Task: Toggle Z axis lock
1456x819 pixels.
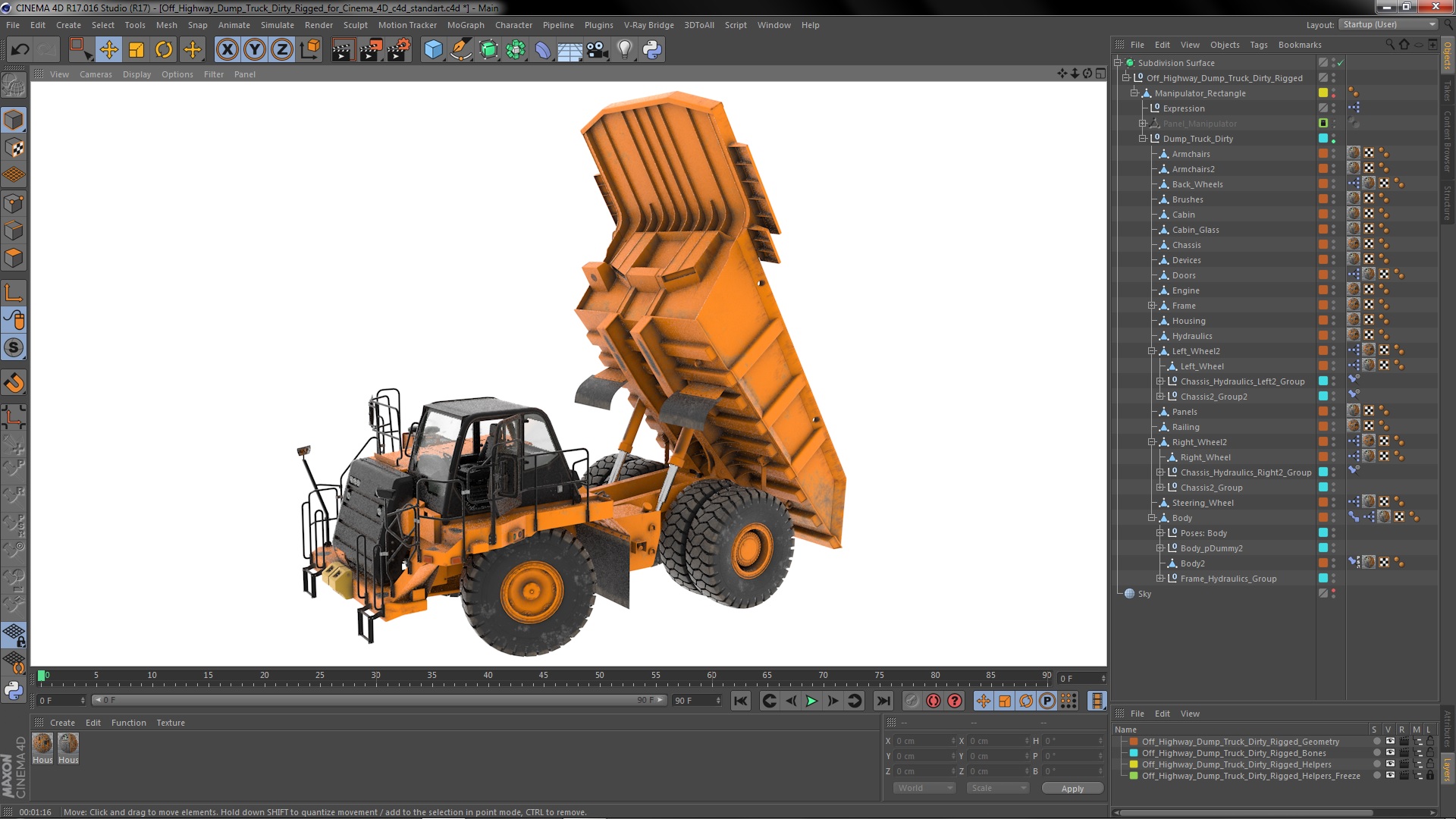Action: (282, 50)
